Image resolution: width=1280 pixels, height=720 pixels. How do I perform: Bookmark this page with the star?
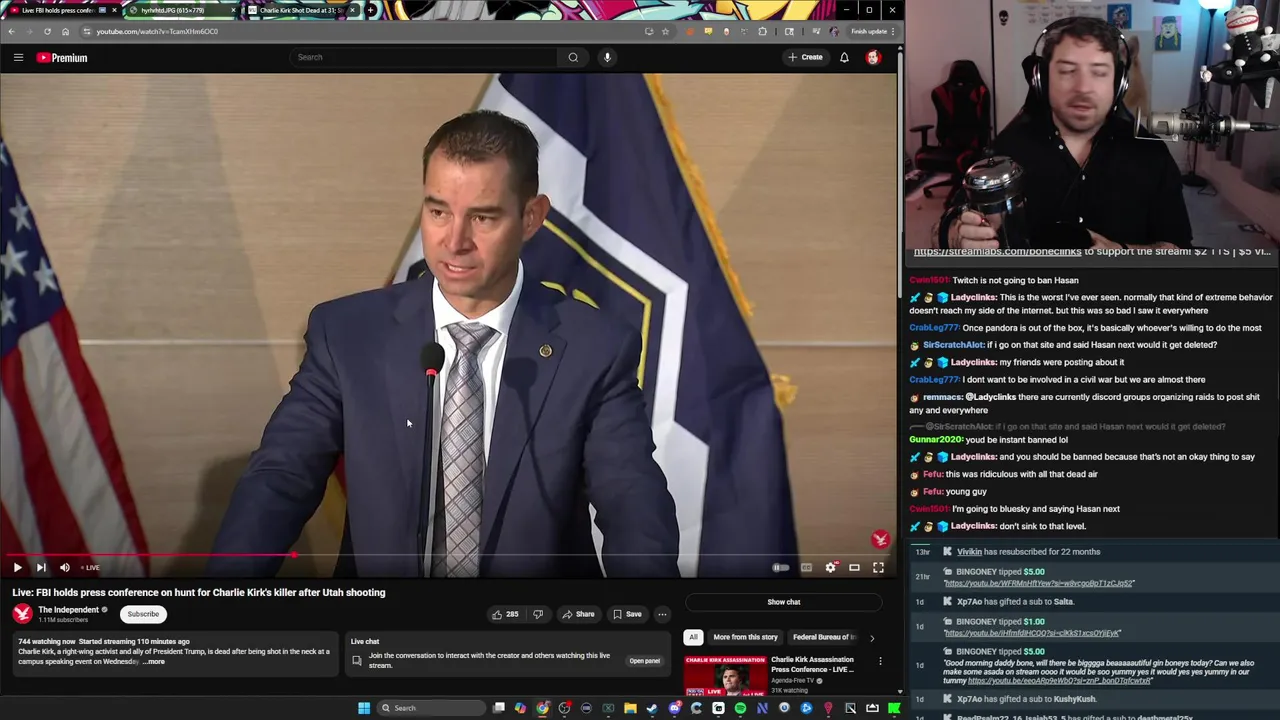coord(665,31)
